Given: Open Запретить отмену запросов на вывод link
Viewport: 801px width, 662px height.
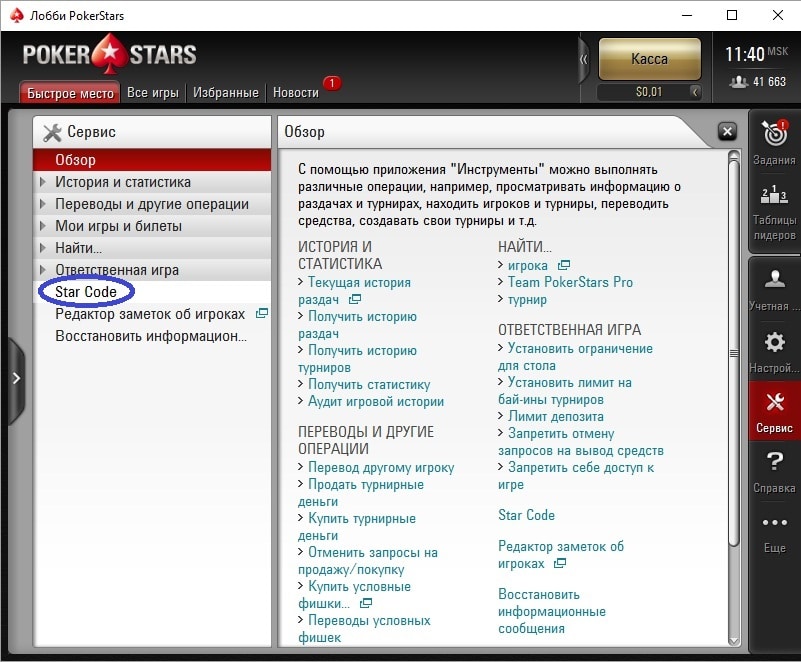Looking at the screenshot, I should (x=581, y=442).
